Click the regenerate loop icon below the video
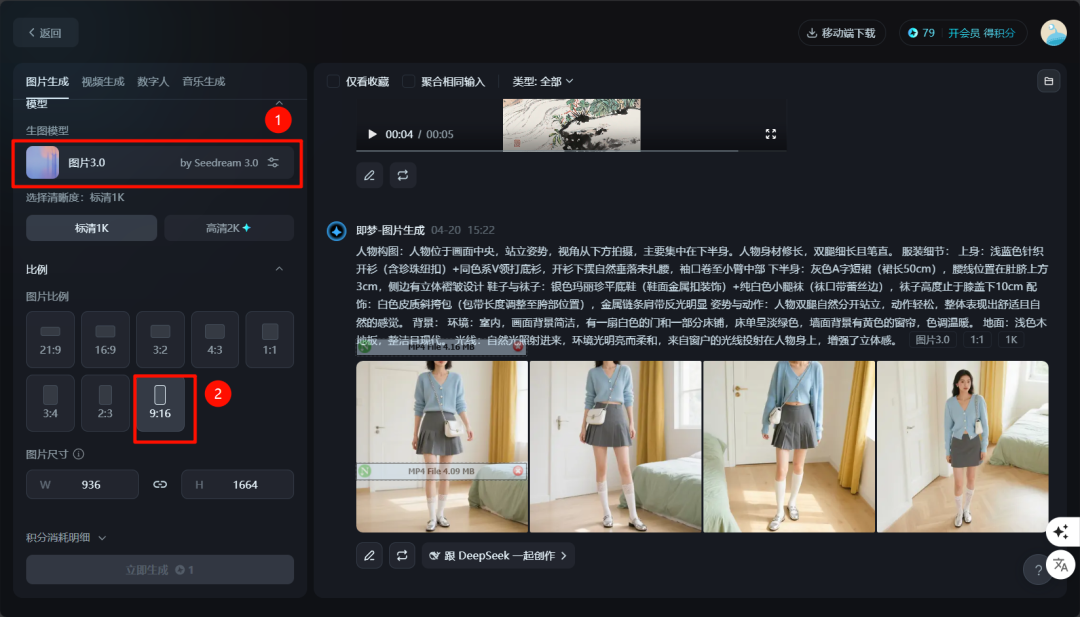The image size is (1080, 617). coord(402,175)
